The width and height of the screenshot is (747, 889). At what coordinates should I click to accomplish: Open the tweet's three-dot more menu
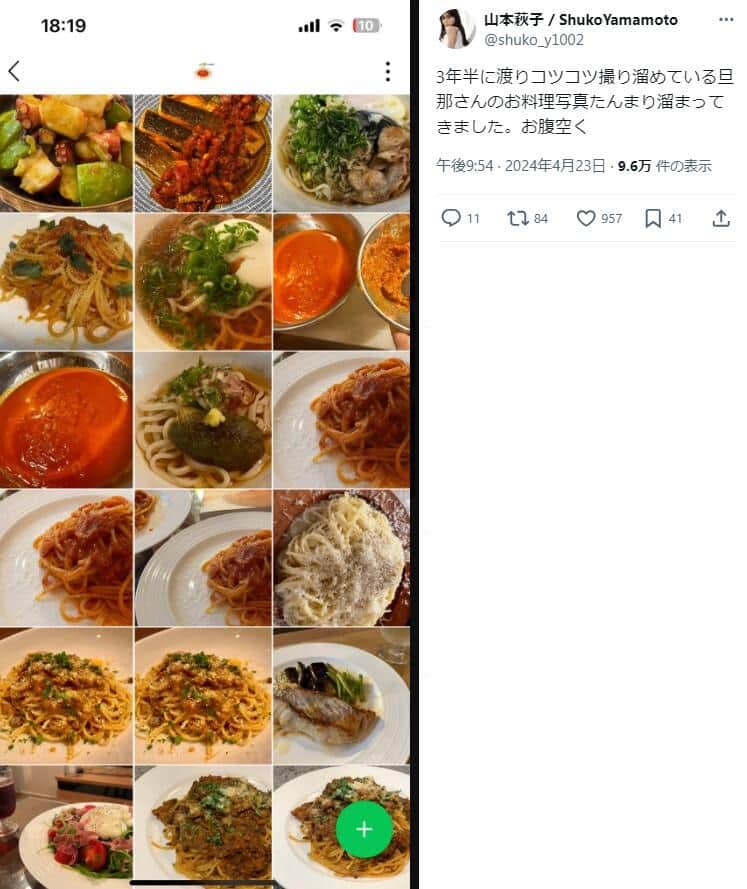(726, 19)
